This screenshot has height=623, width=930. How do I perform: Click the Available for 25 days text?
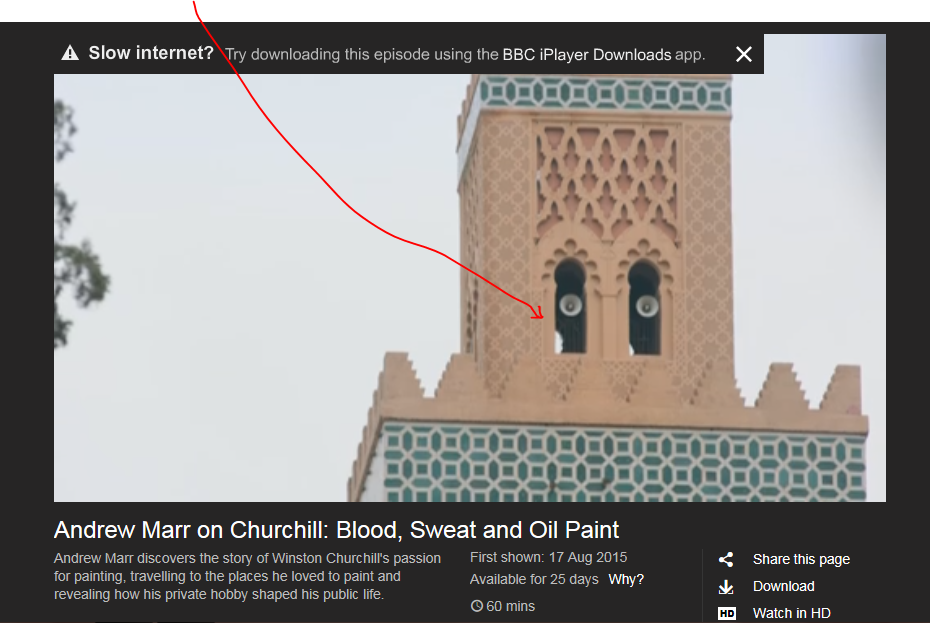[534, 579]
